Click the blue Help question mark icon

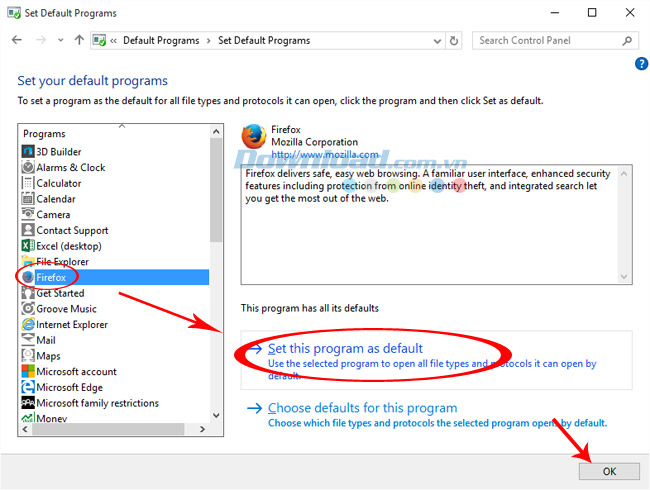tap(641, 64)
